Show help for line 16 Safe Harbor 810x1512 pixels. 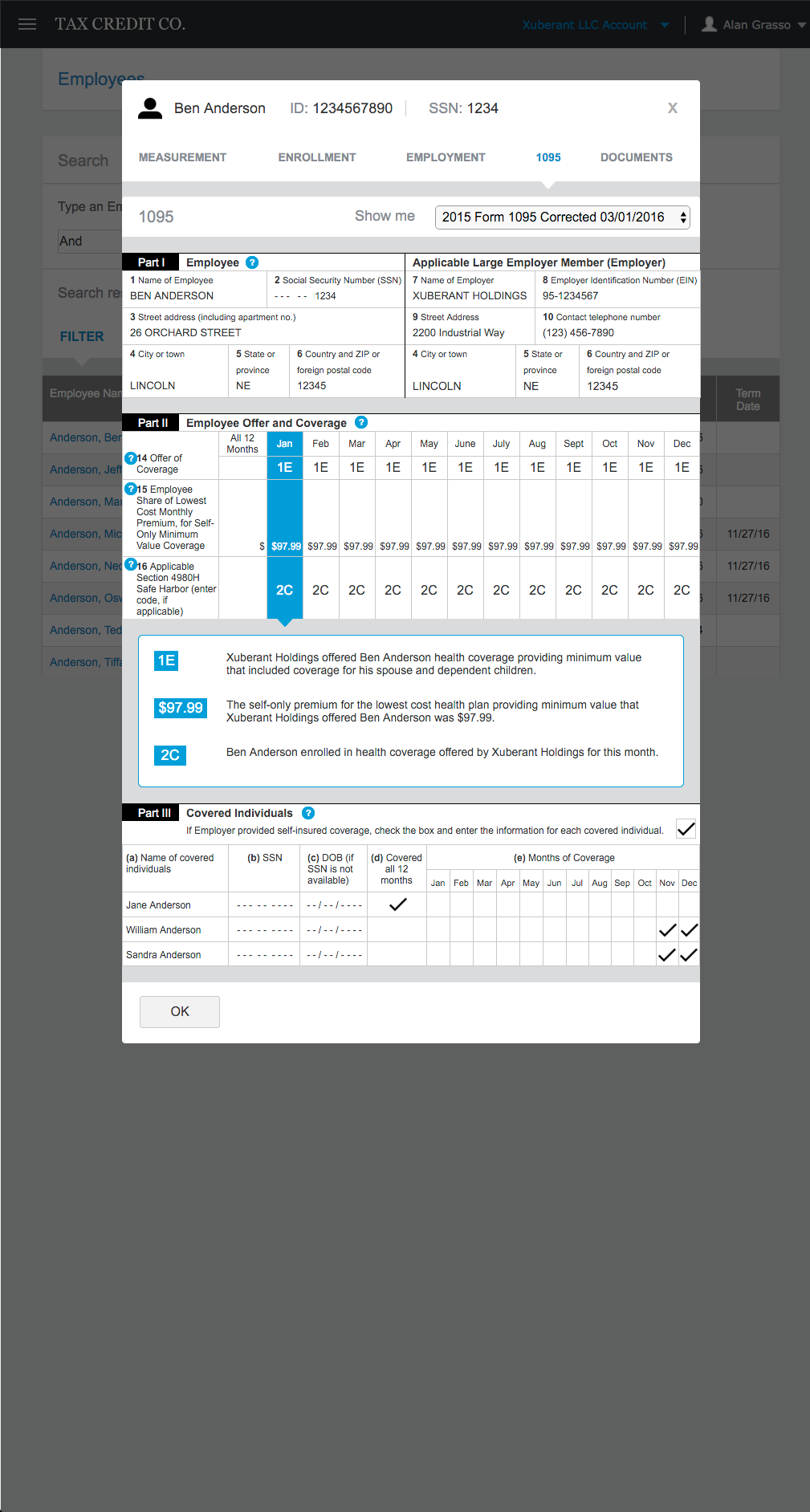coord(131,565)
